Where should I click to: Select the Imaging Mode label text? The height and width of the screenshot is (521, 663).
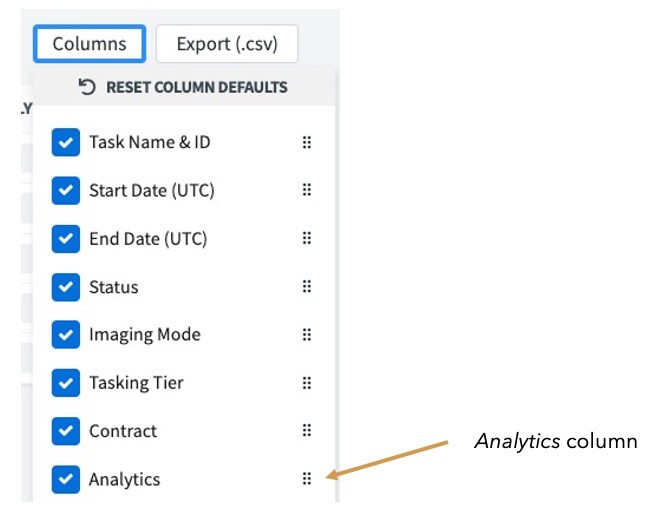click(144, 335)
